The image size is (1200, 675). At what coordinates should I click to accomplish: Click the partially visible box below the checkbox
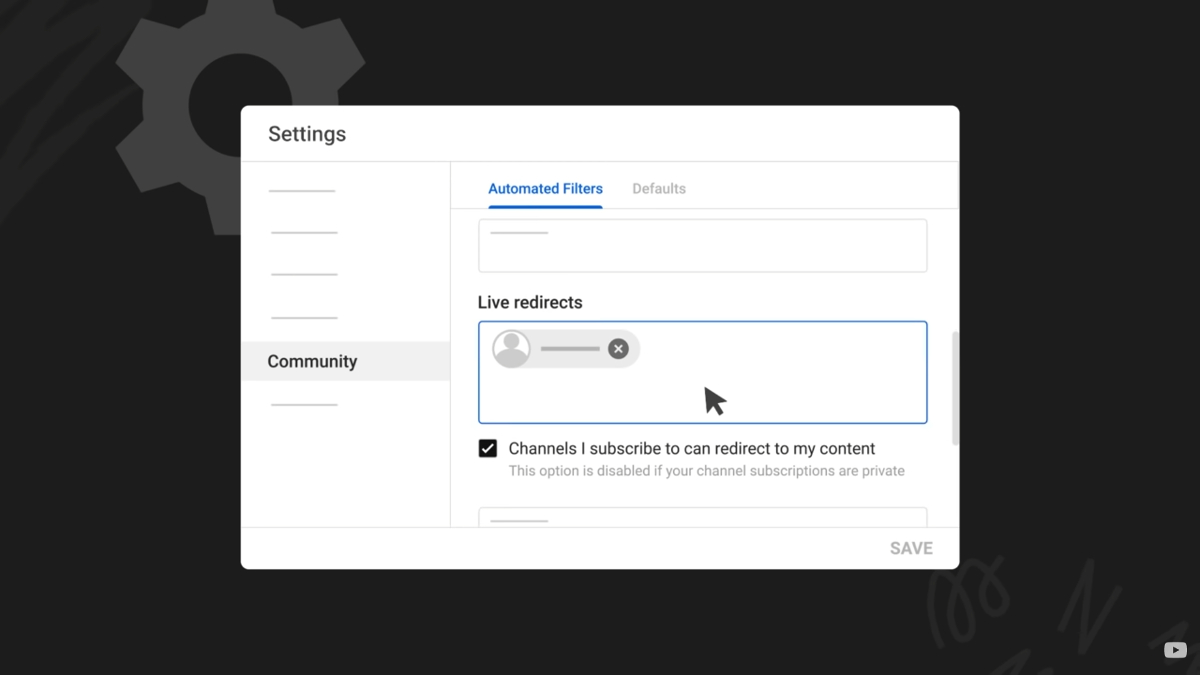[x=702, y=517]
